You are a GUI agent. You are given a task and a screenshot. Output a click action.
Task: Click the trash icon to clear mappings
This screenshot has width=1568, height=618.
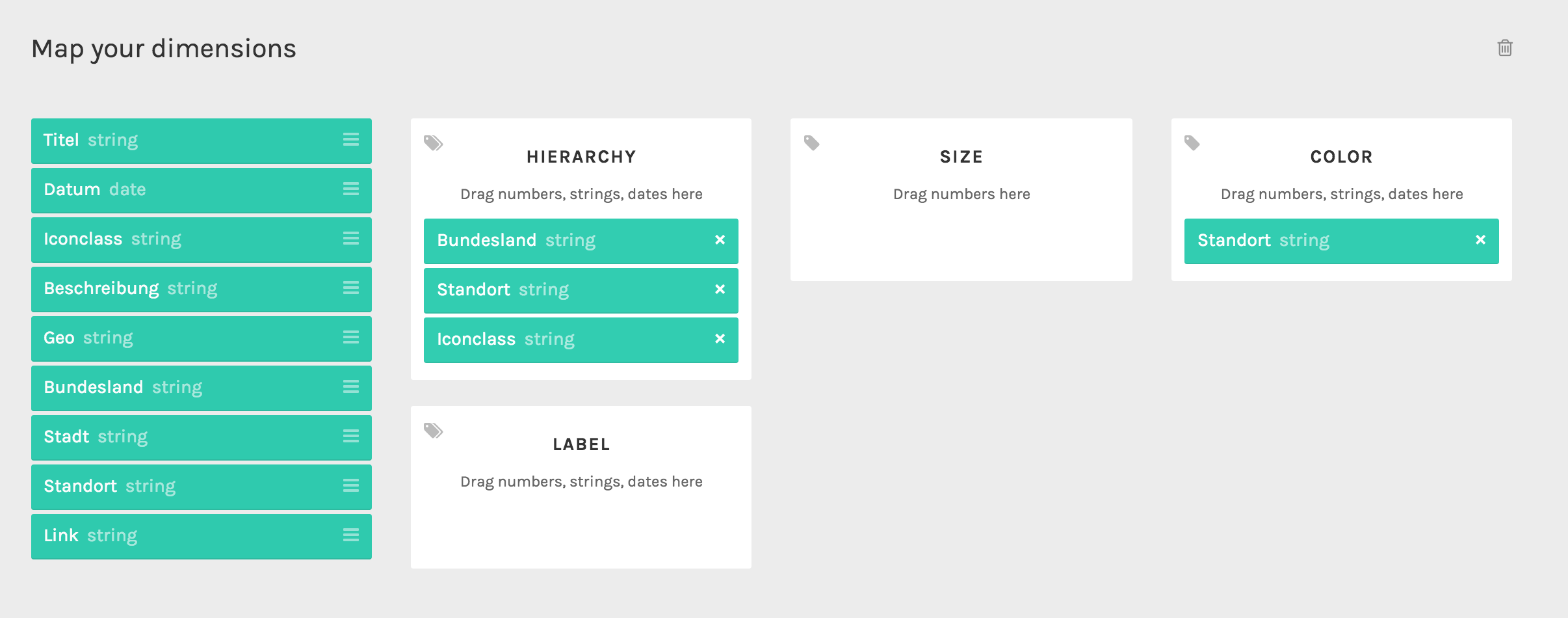point(1504,48)
